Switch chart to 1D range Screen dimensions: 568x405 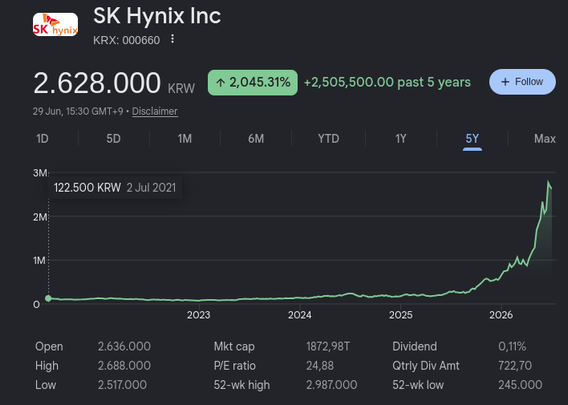coord(42,139)
